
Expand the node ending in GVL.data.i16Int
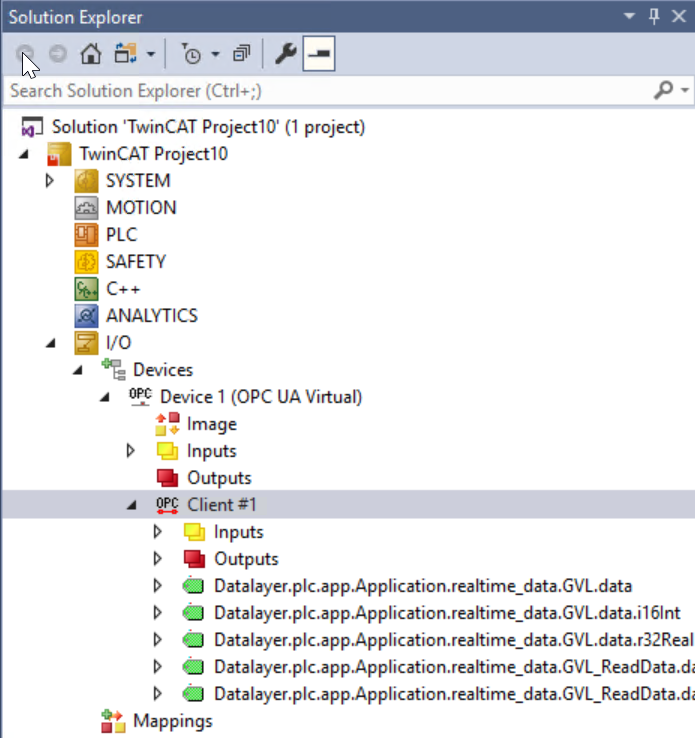157,613
